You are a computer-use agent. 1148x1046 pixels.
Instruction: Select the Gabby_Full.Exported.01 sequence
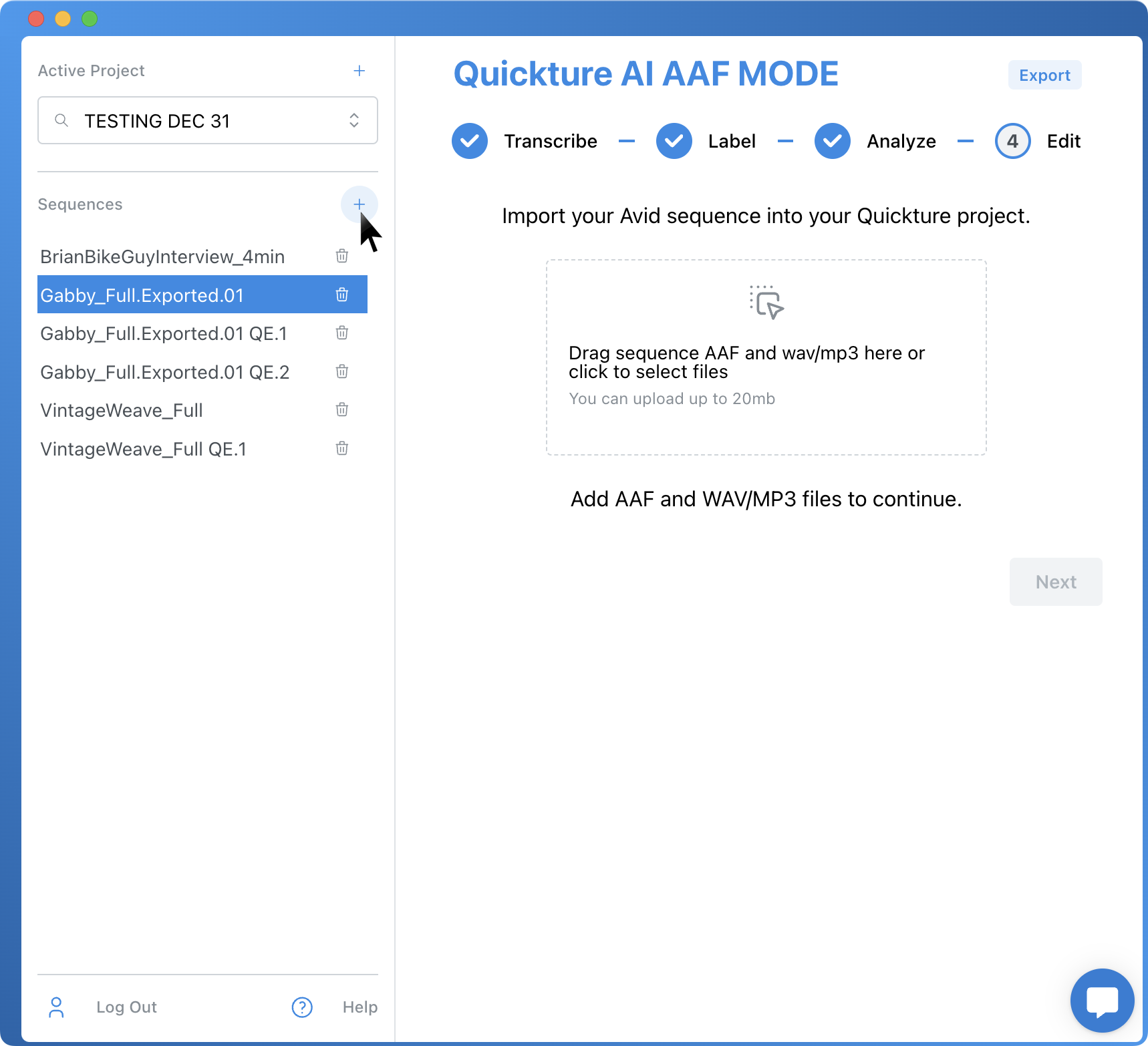pos(202,295)
